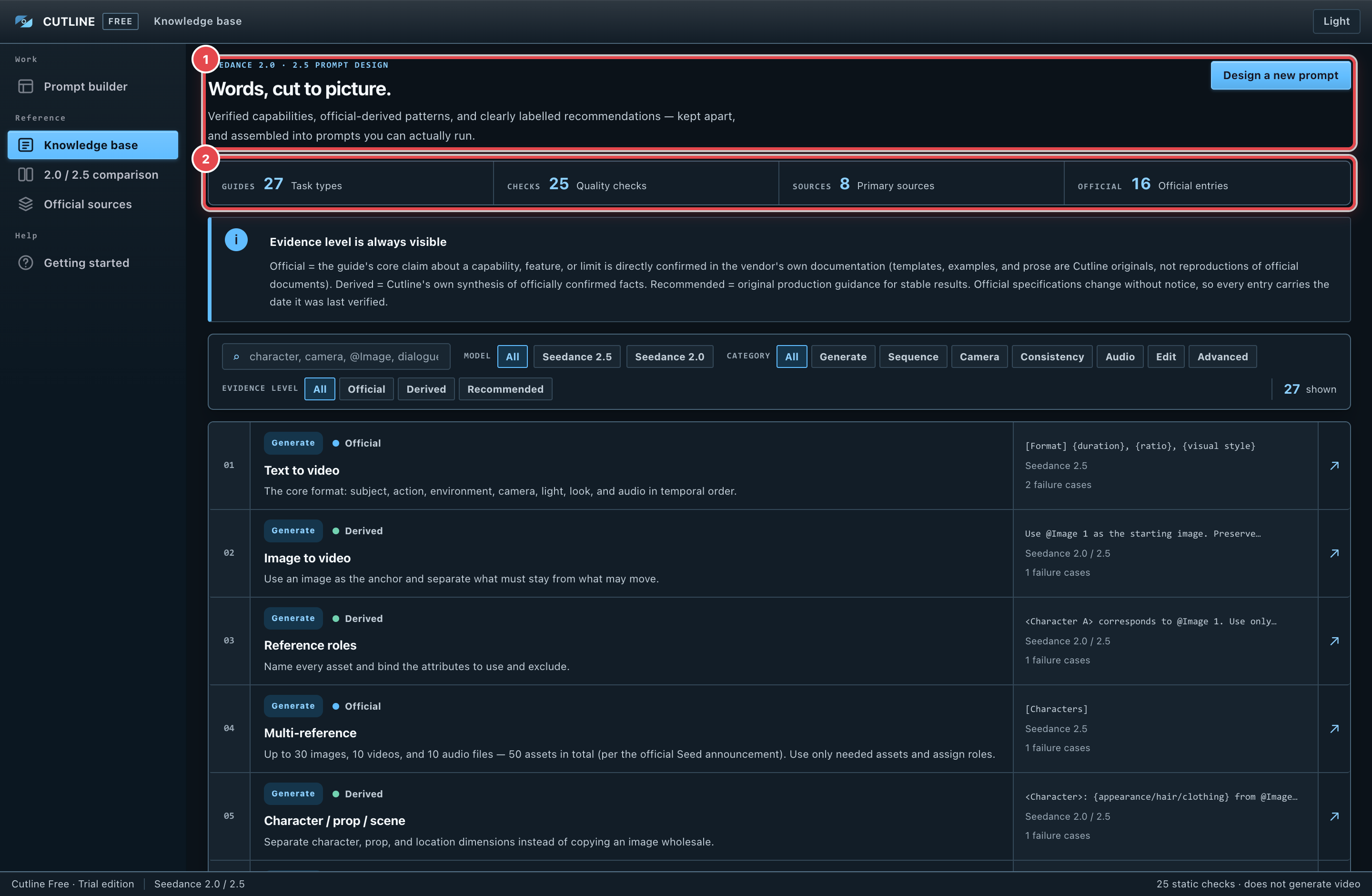Select the All category filter
This screenshot has height=896, width=1372.
[791, 357]
